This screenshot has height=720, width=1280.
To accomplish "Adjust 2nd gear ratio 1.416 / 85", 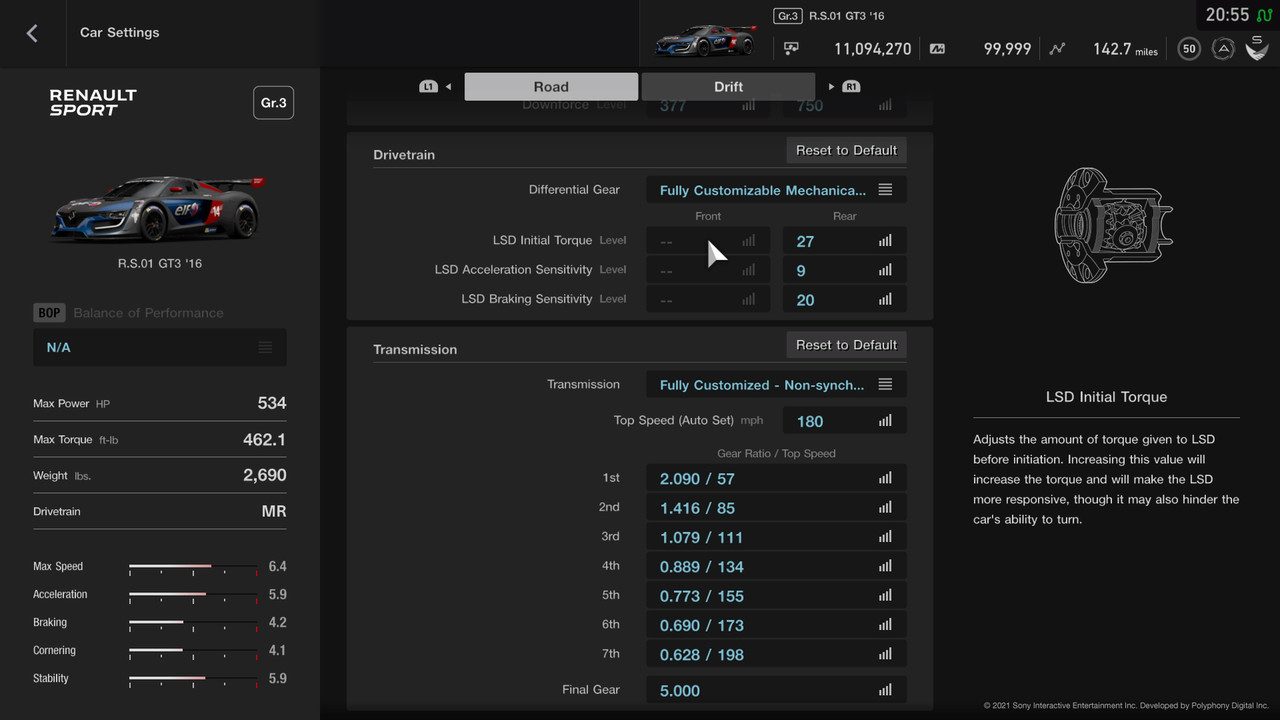I will (x=776, y=508).
